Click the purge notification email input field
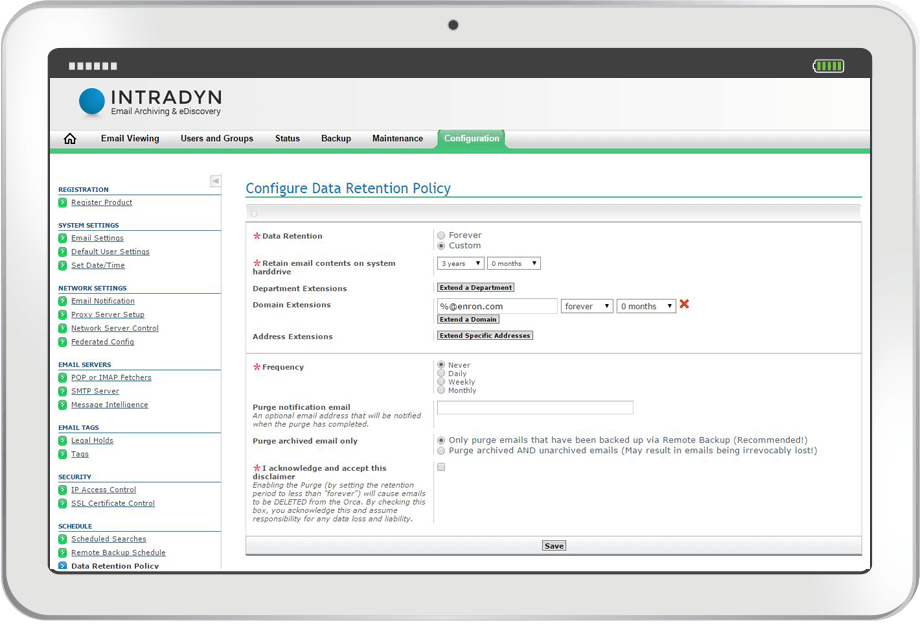The width and height of the screenshot is (921, 624). tap(535, 407)
